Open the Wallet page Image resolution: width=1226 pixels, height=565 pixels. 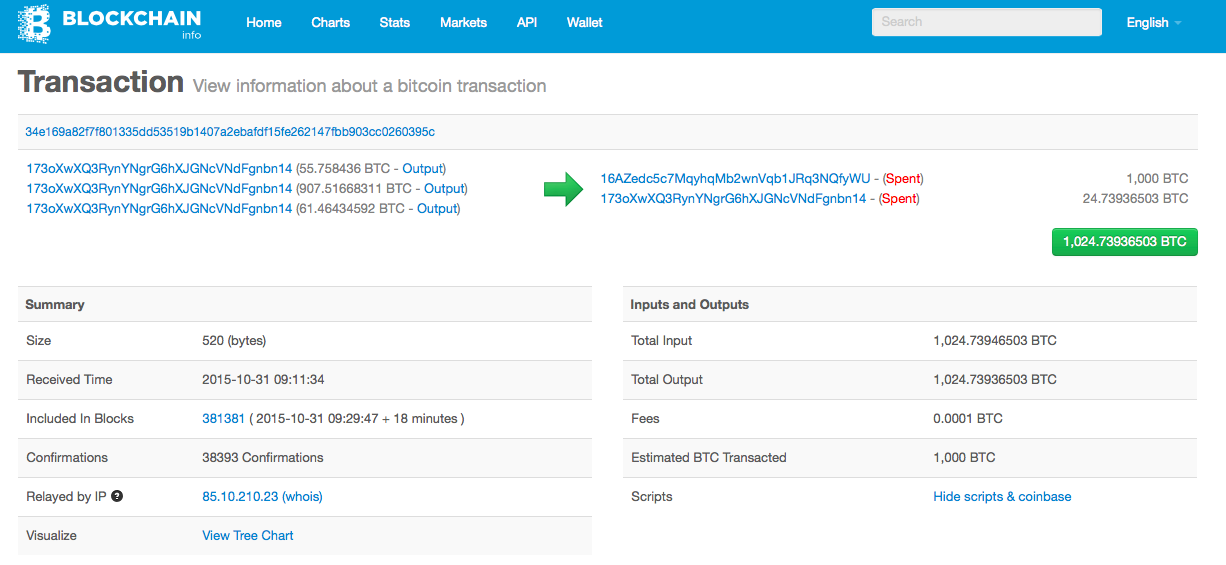coord(584,23)
